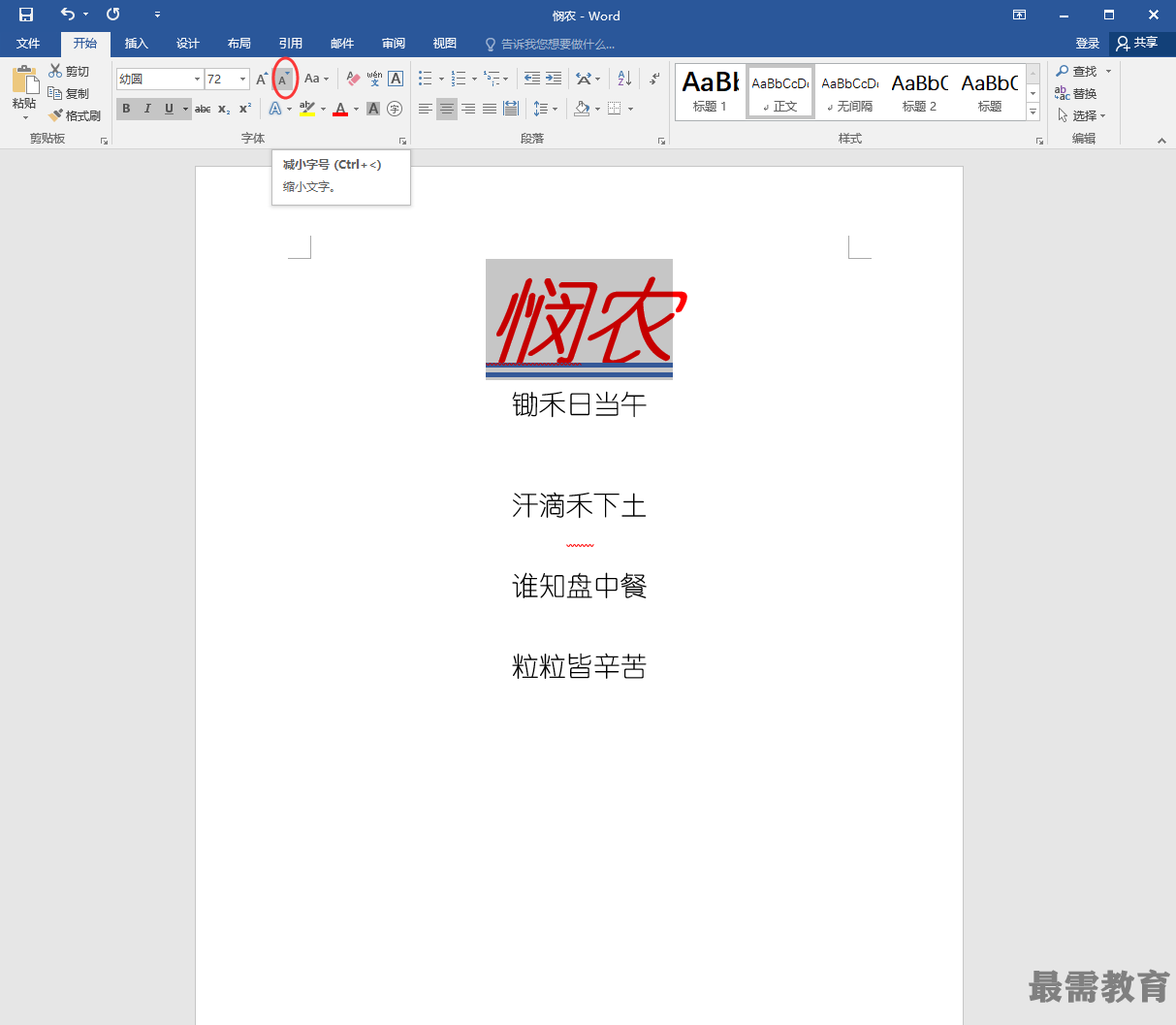Clear all formatting with the eraser icon

(353, 79)
